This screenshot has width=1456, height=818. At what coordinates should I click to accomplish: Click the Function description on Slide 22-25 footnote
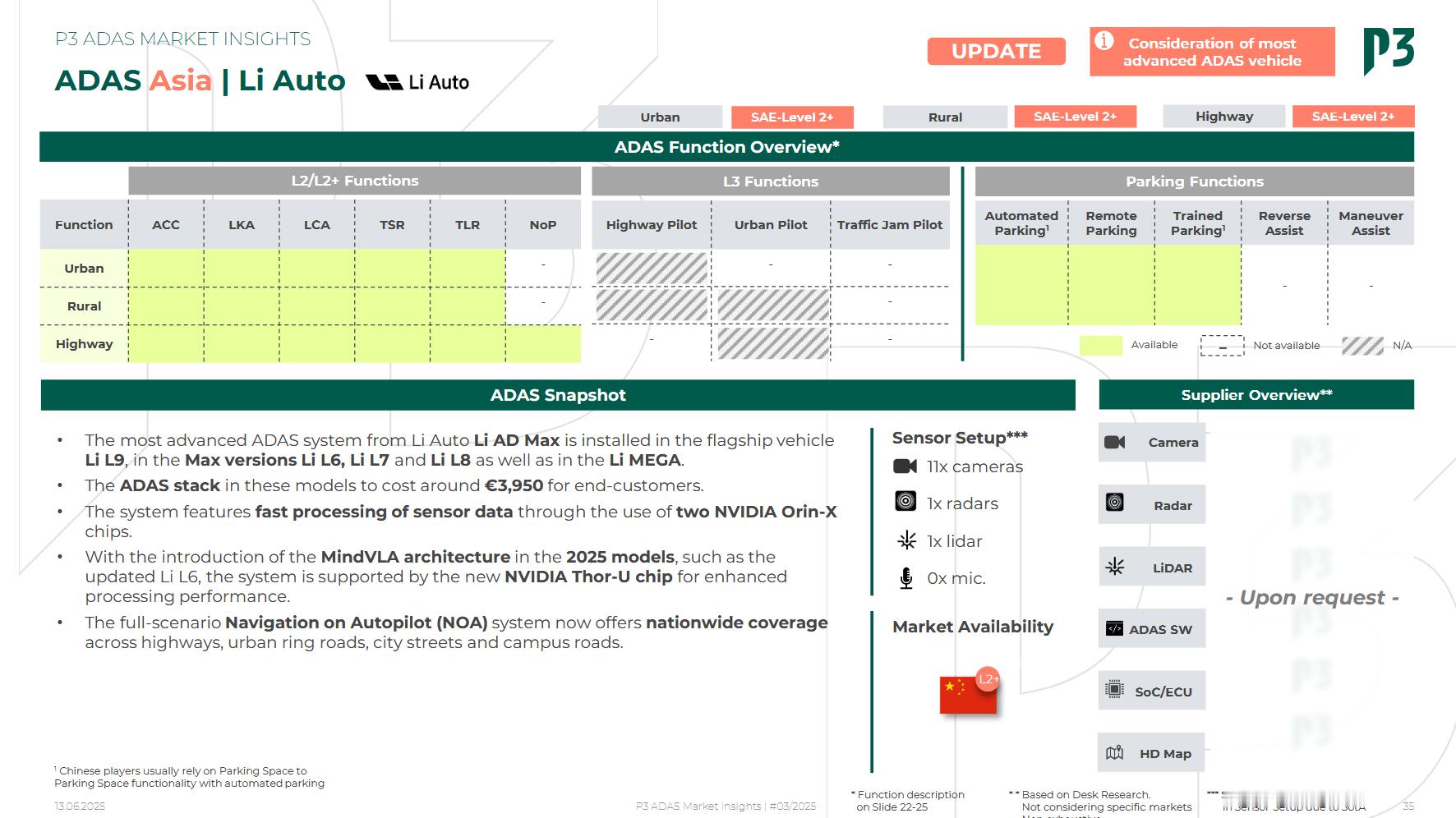tap(908, 801)
